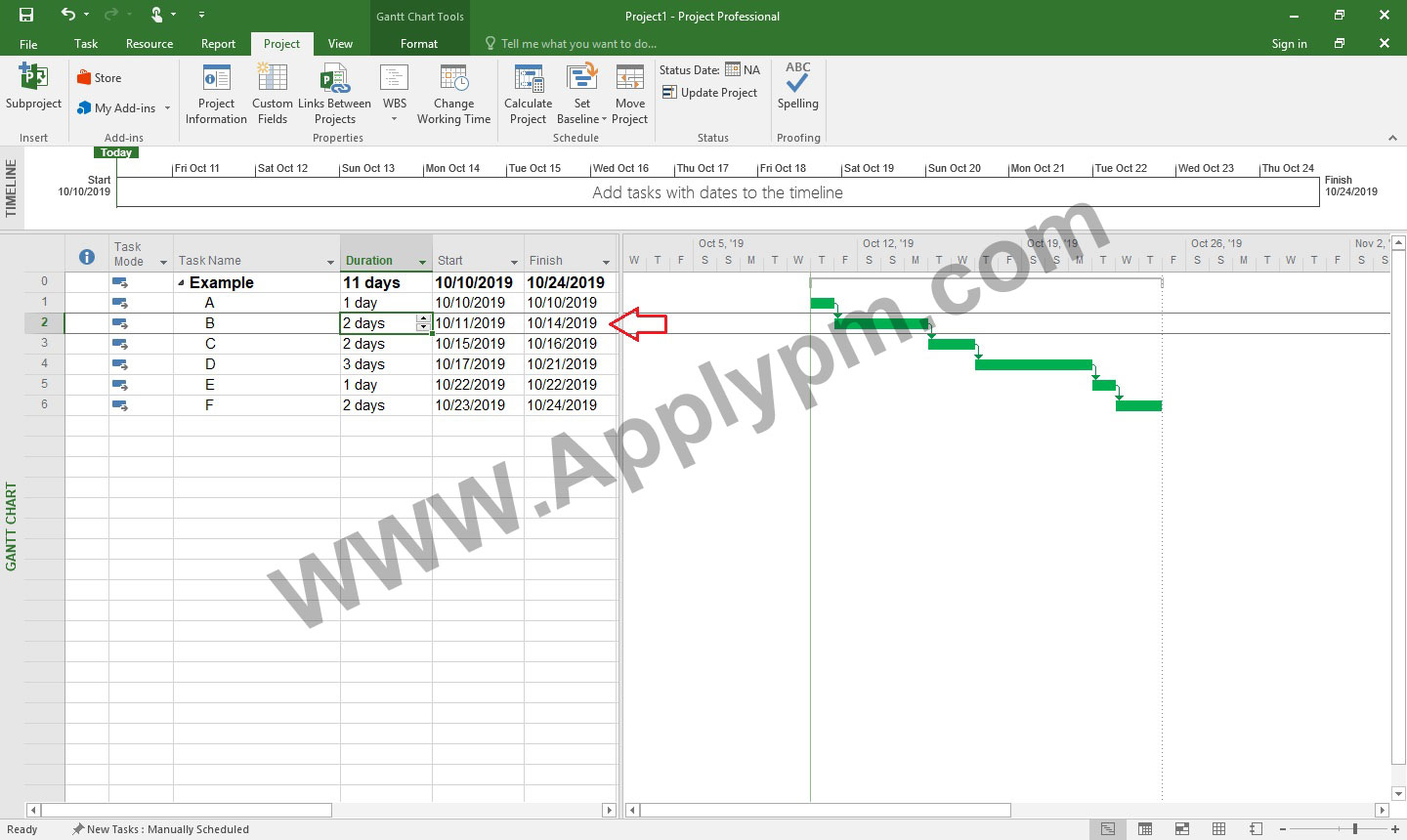Open the Set Baseline menu

582,95
